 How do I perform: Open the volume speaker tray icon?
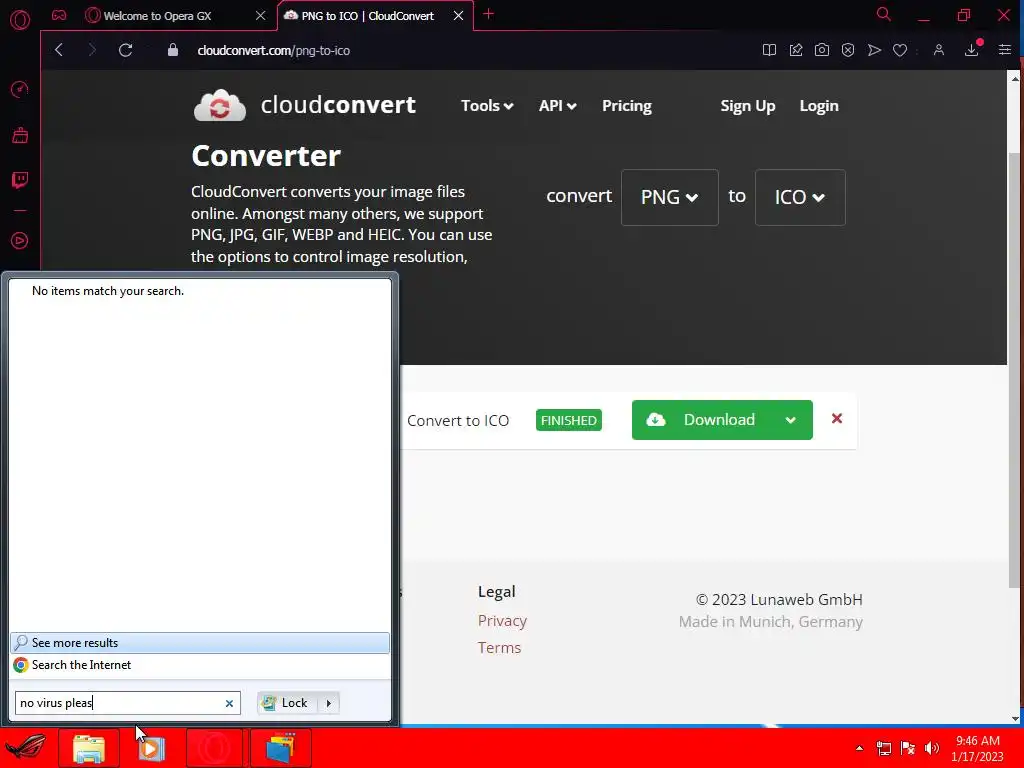tap(932, 748)
